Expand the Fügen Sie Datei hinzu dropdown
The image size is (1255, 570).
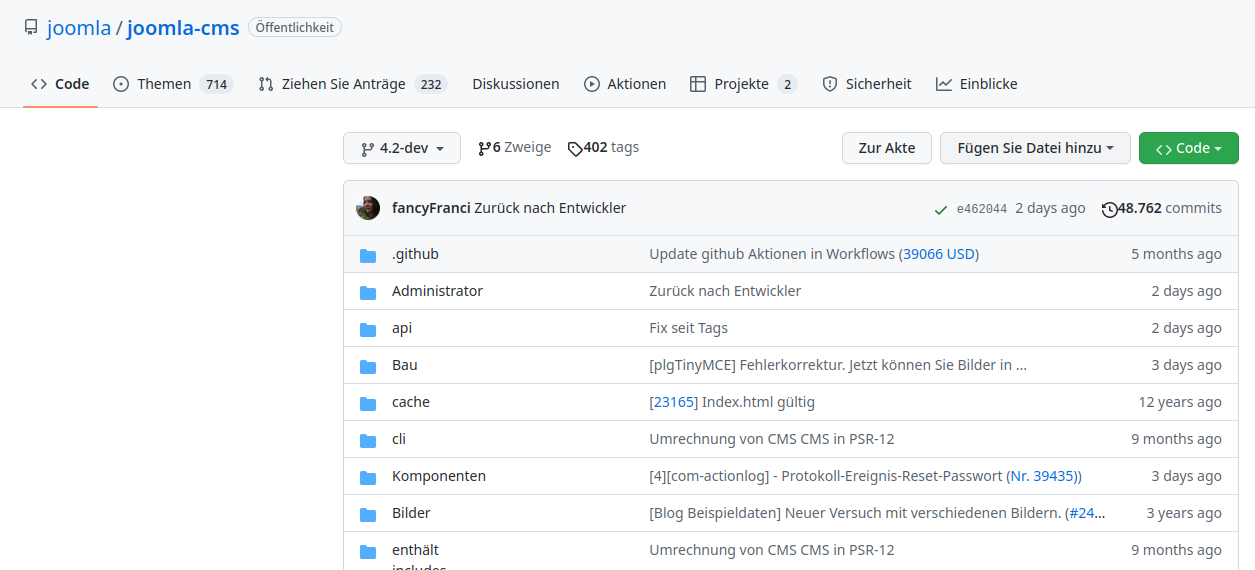tap(1035, 148)
